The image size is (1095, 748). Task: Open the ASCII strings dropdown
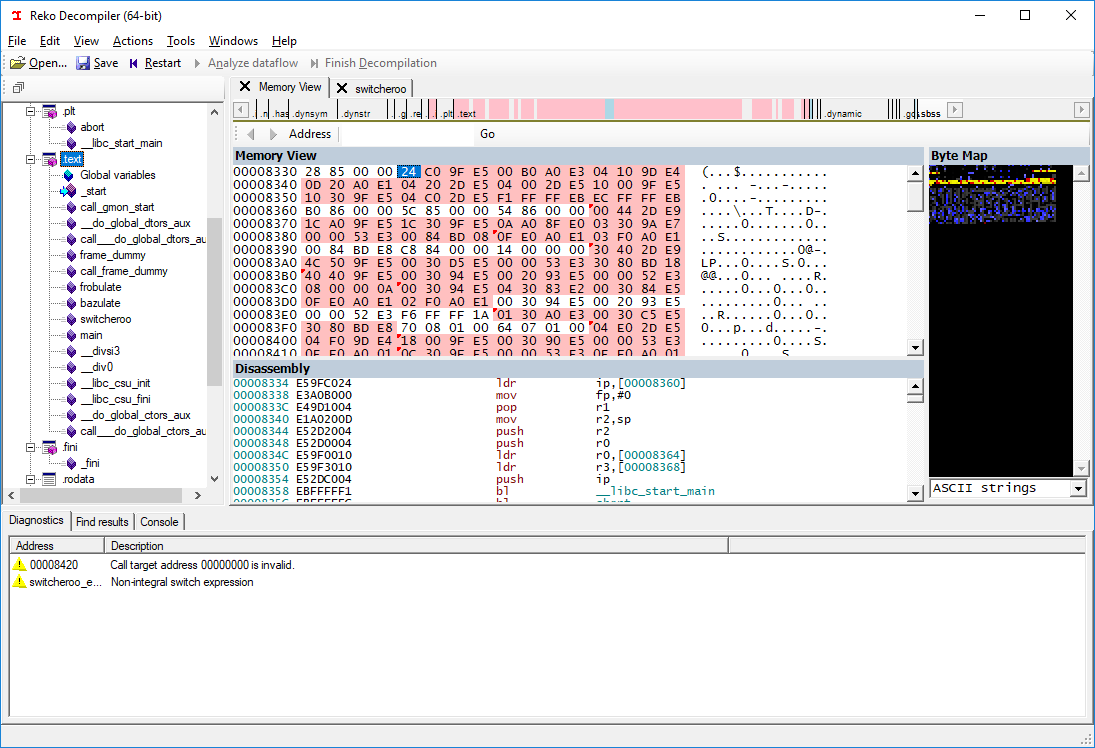pyautogui.click(x=1078, y=488)
